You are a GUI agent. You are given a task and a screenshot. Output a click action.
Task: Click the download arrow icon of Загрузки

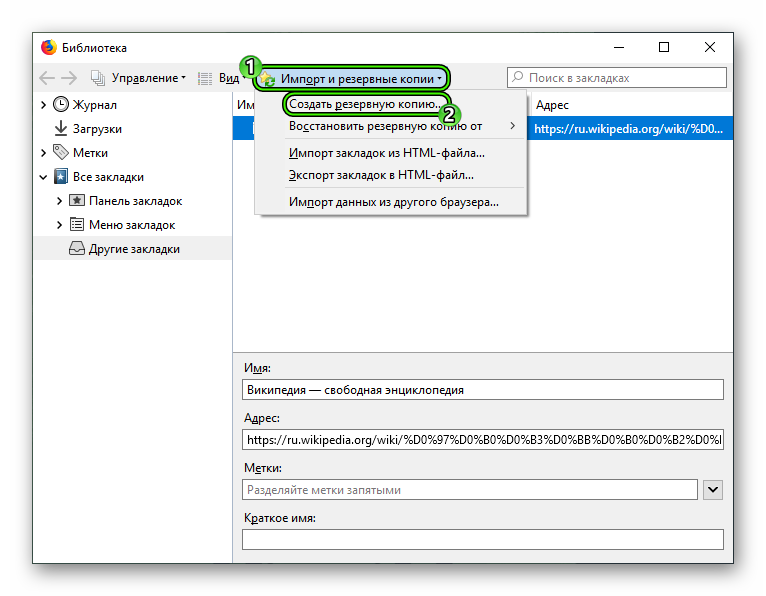click(x=61, y=128)
